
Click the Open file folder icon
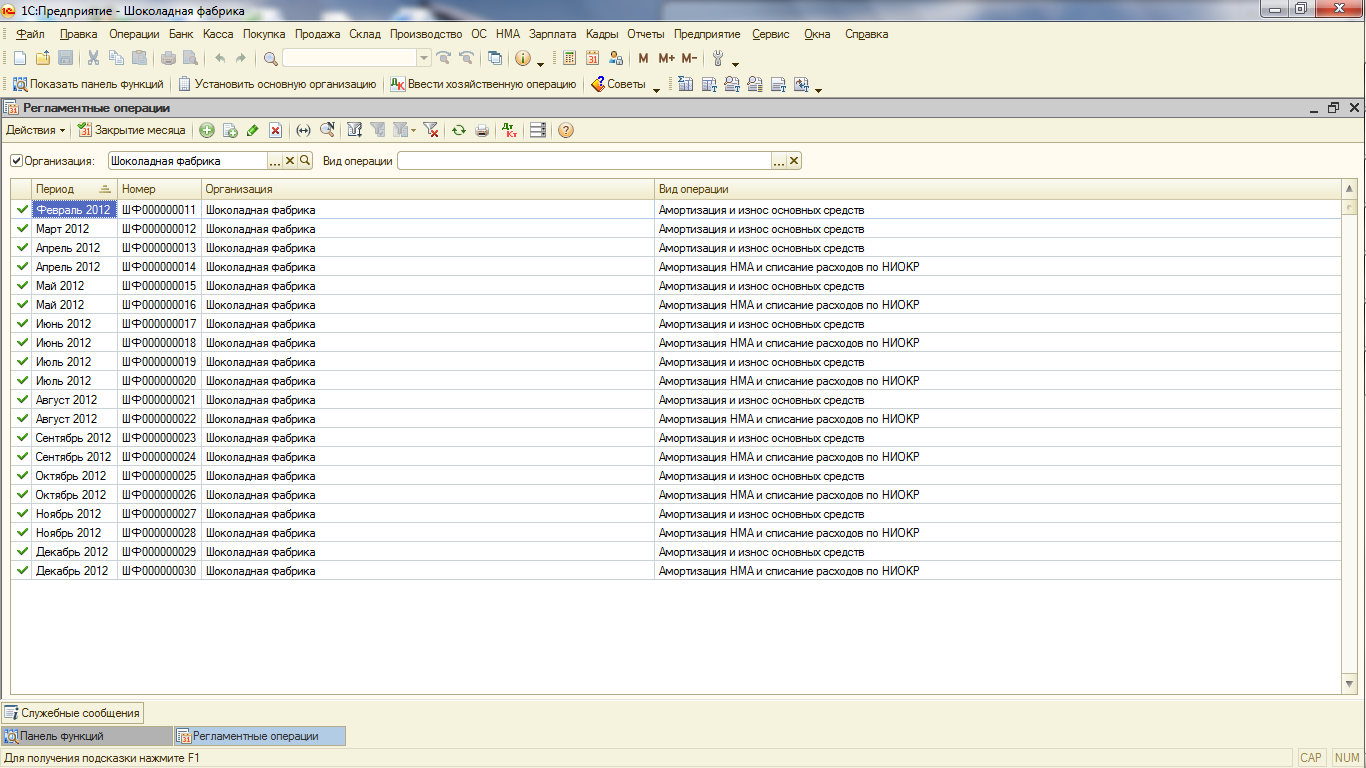click(42, 59)
